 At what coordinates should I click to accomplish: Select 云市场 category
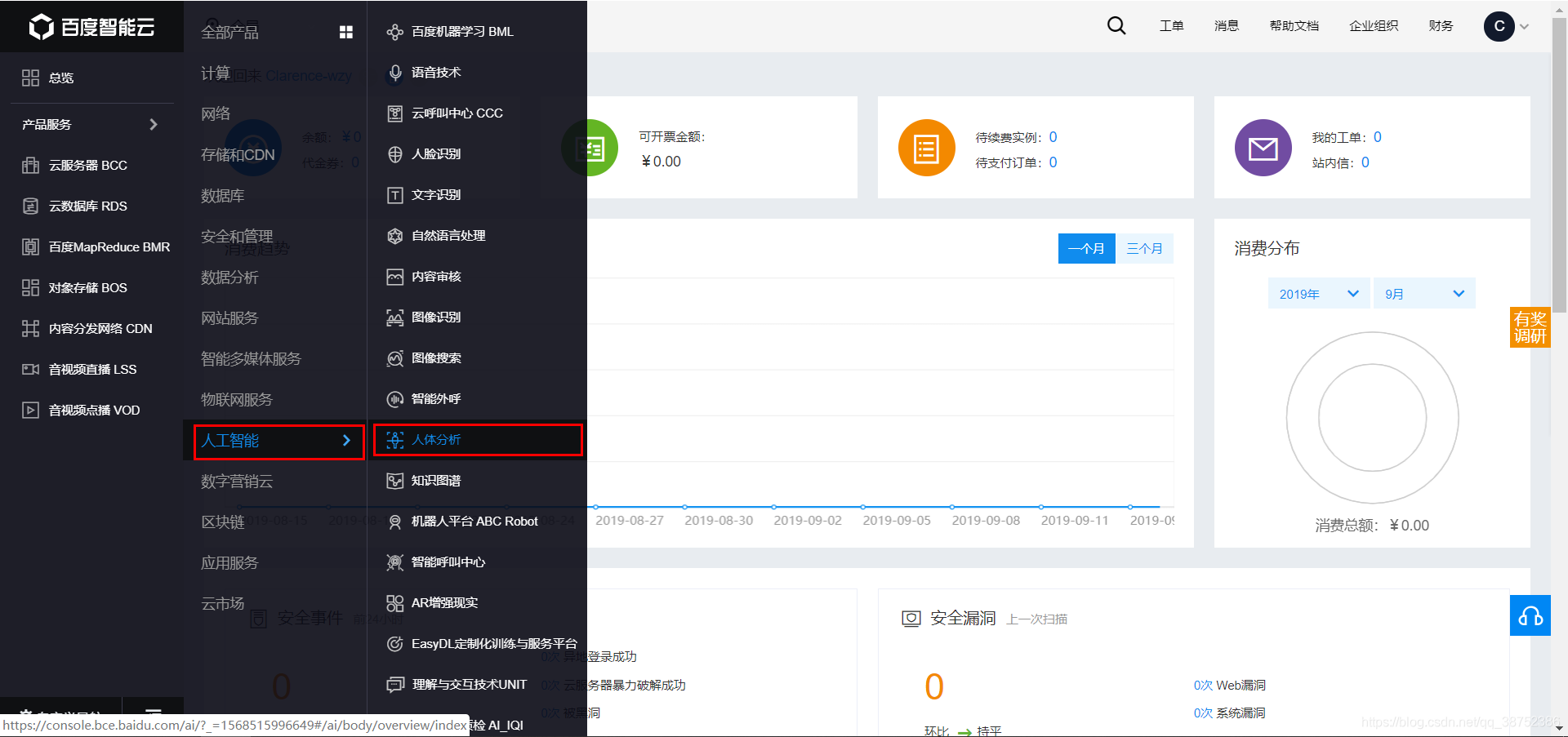coord(223,604)
